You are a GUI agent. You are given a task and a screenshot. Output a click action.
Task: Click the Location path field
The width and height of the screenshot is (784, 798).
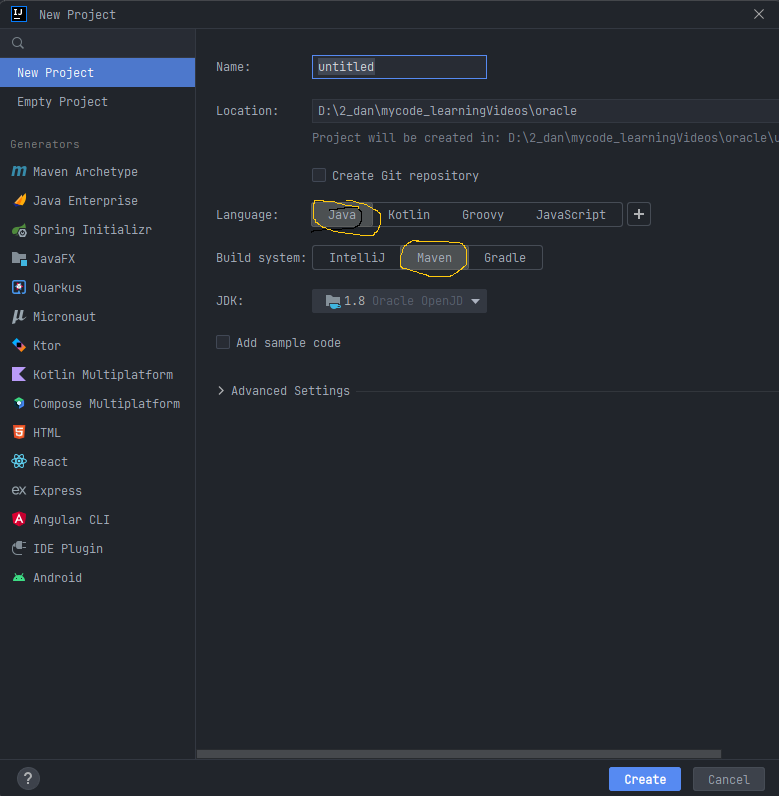coord(546,111)
